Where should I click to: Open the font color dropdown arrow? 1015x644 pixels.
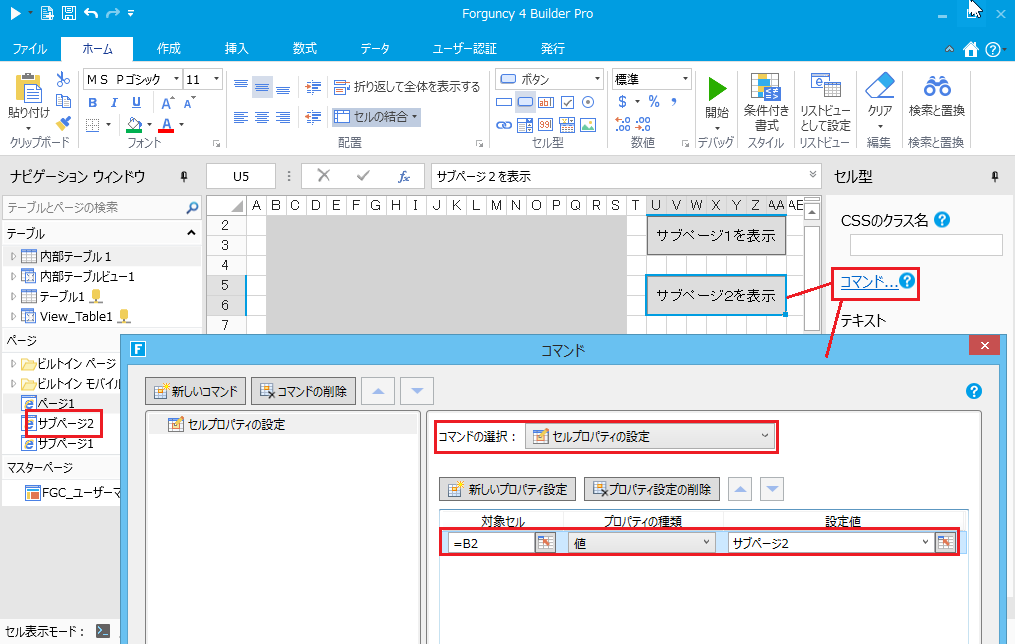click(181, 124)
